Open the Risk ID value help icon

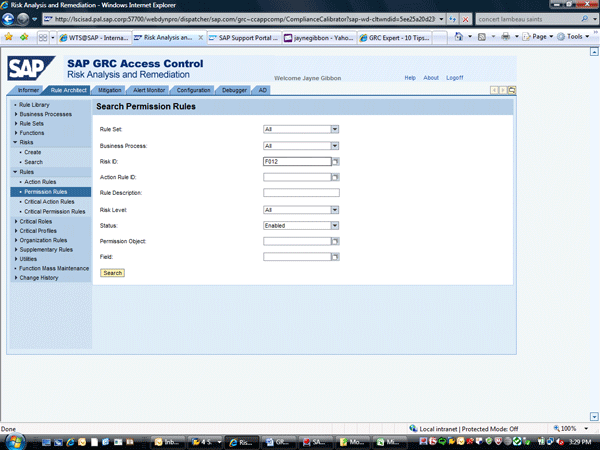click(x=336, y=161)
